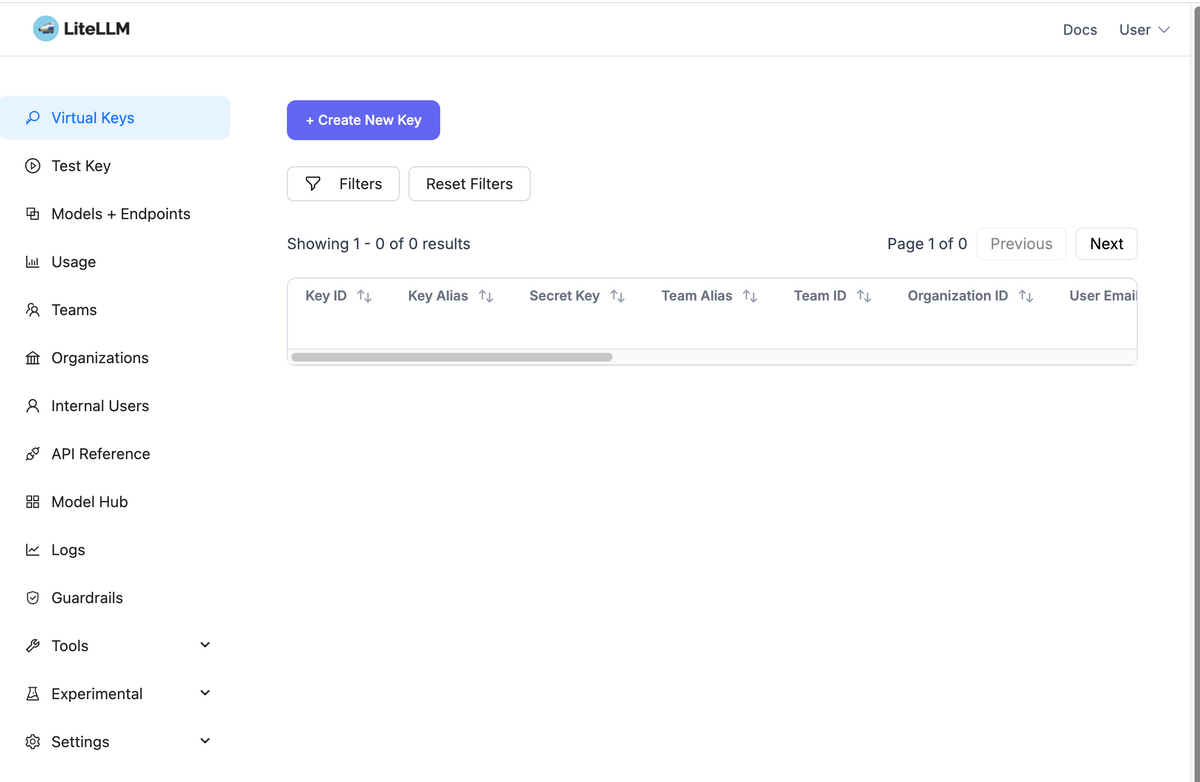Image resolution: width=1200 pixels, height=782 pixels.
Task: Open Models + Endpoints via its sidebar icon
Action: [x=31, y=213]
